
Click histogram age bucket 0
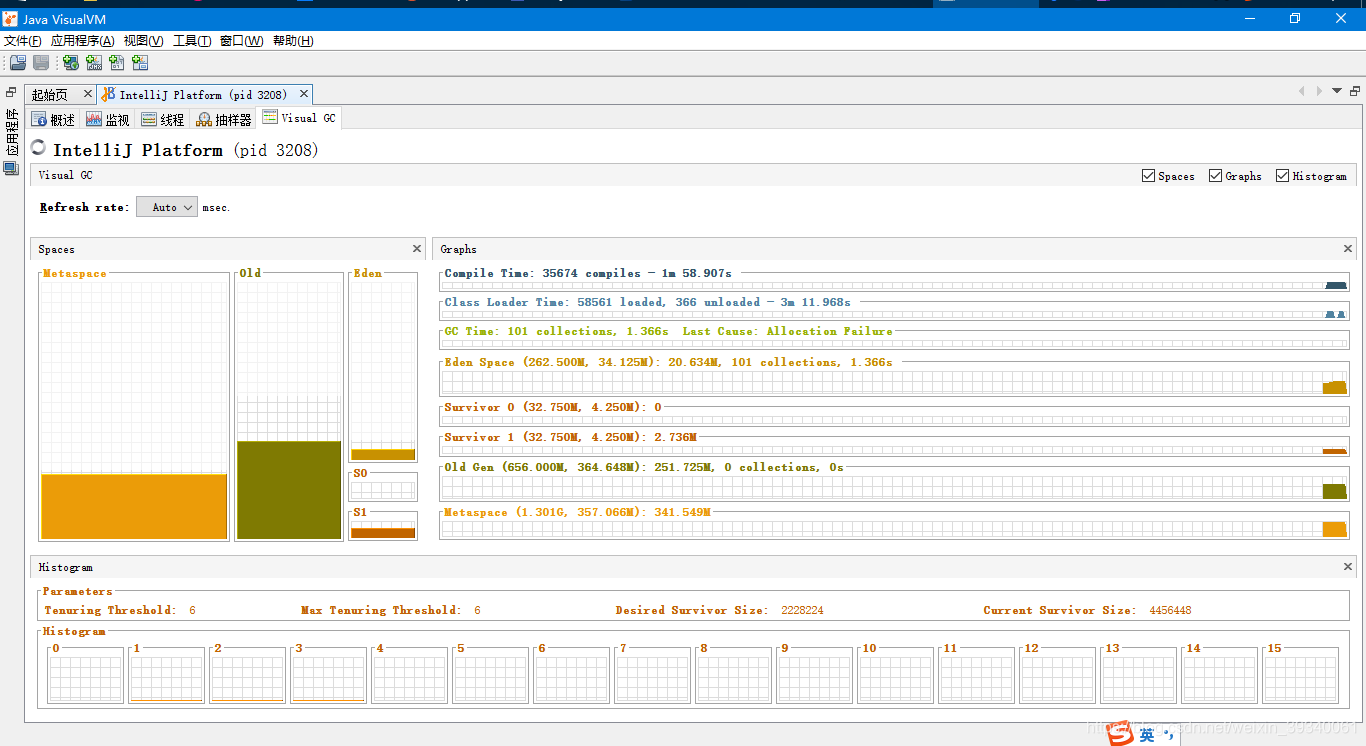coord(85,676)
